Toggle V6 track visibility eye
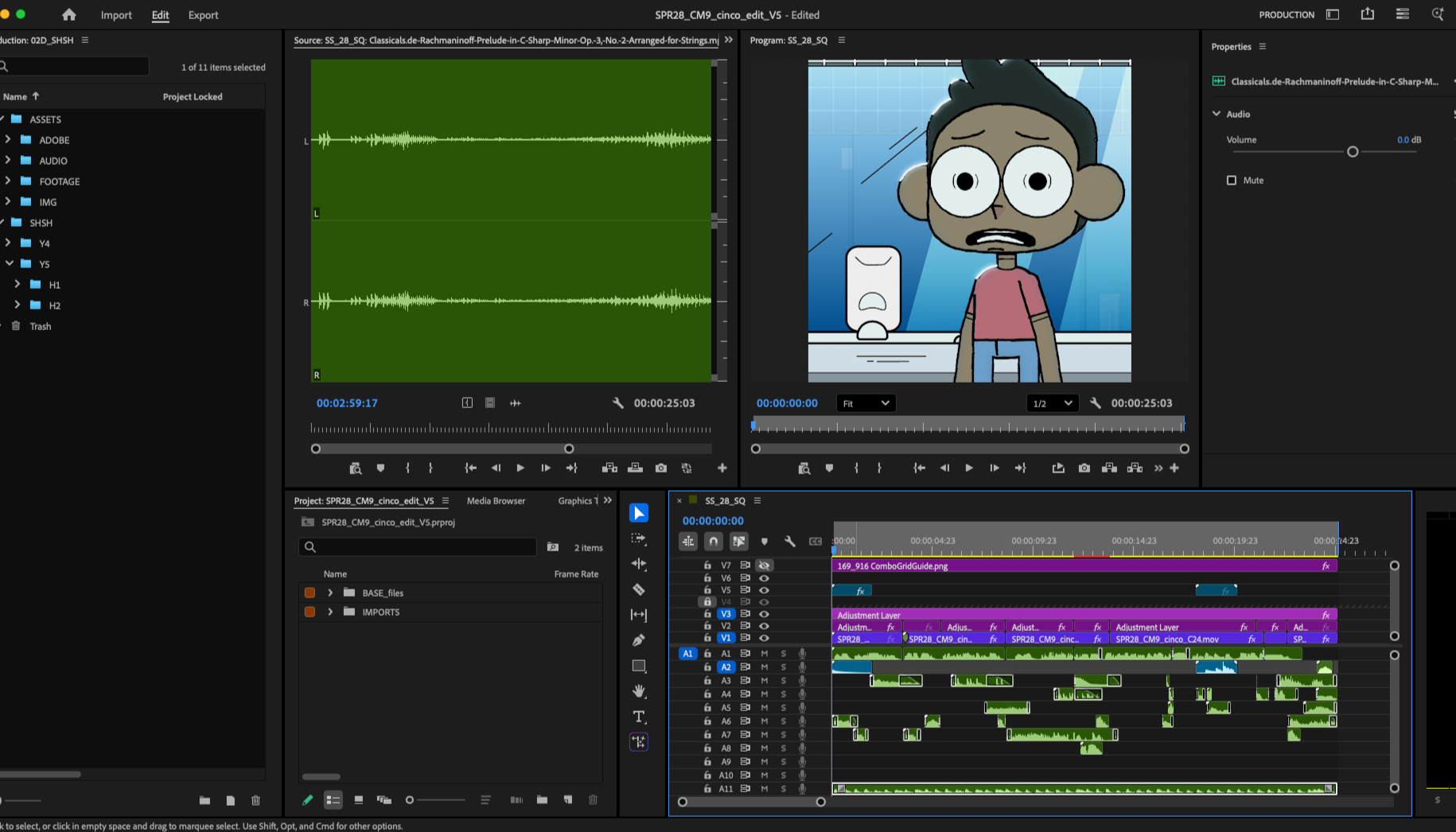 [x=765, y=578]
